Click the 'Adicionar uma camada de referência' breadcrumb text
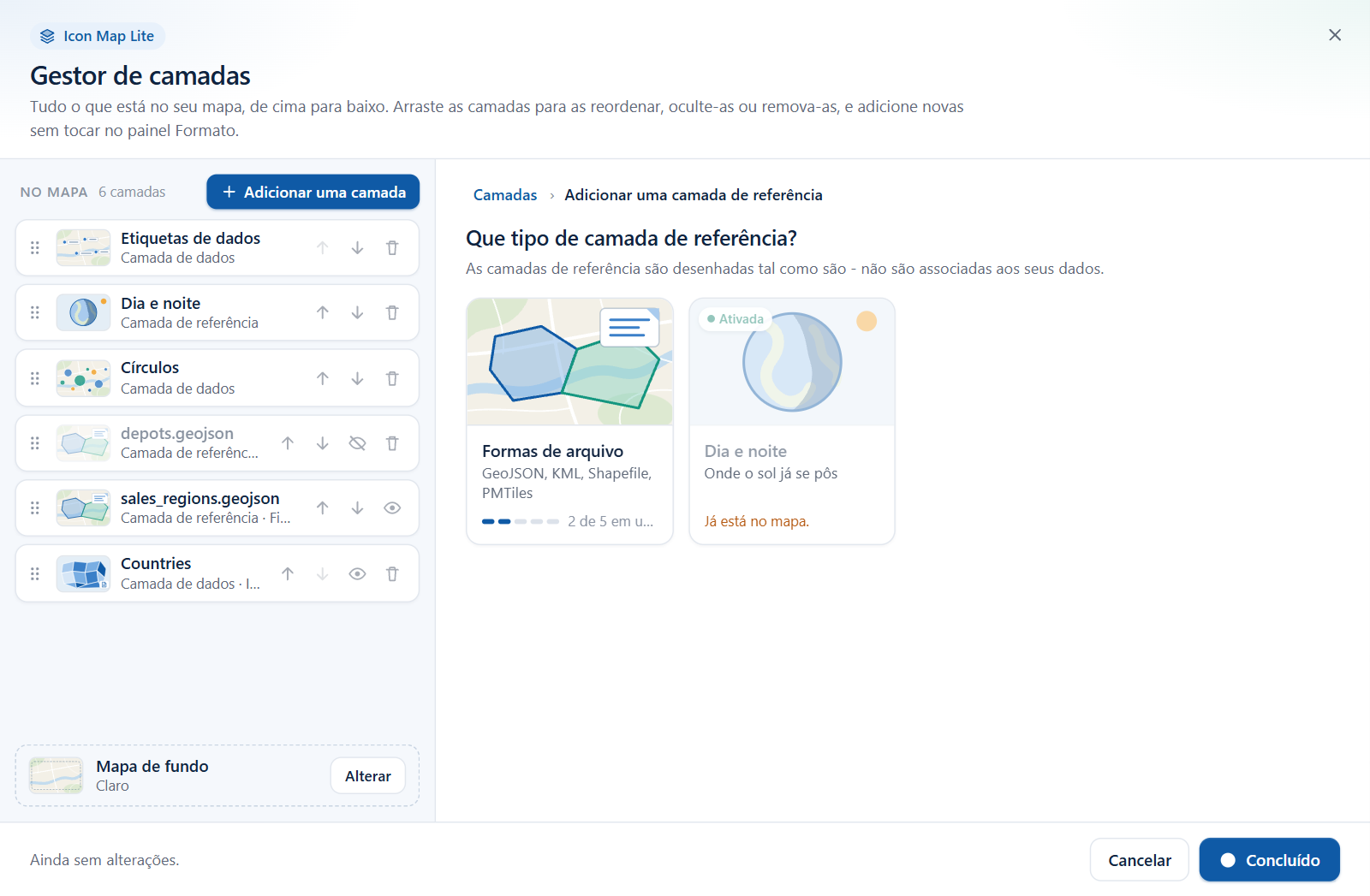Screen dimensions: 1370x896 point(694,195)
